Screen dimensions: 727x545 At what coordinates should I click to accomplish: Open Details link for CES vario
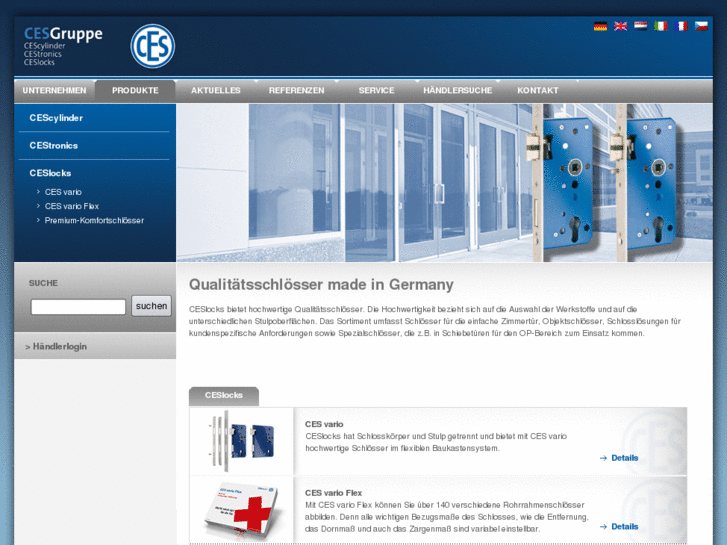point(625,458)
